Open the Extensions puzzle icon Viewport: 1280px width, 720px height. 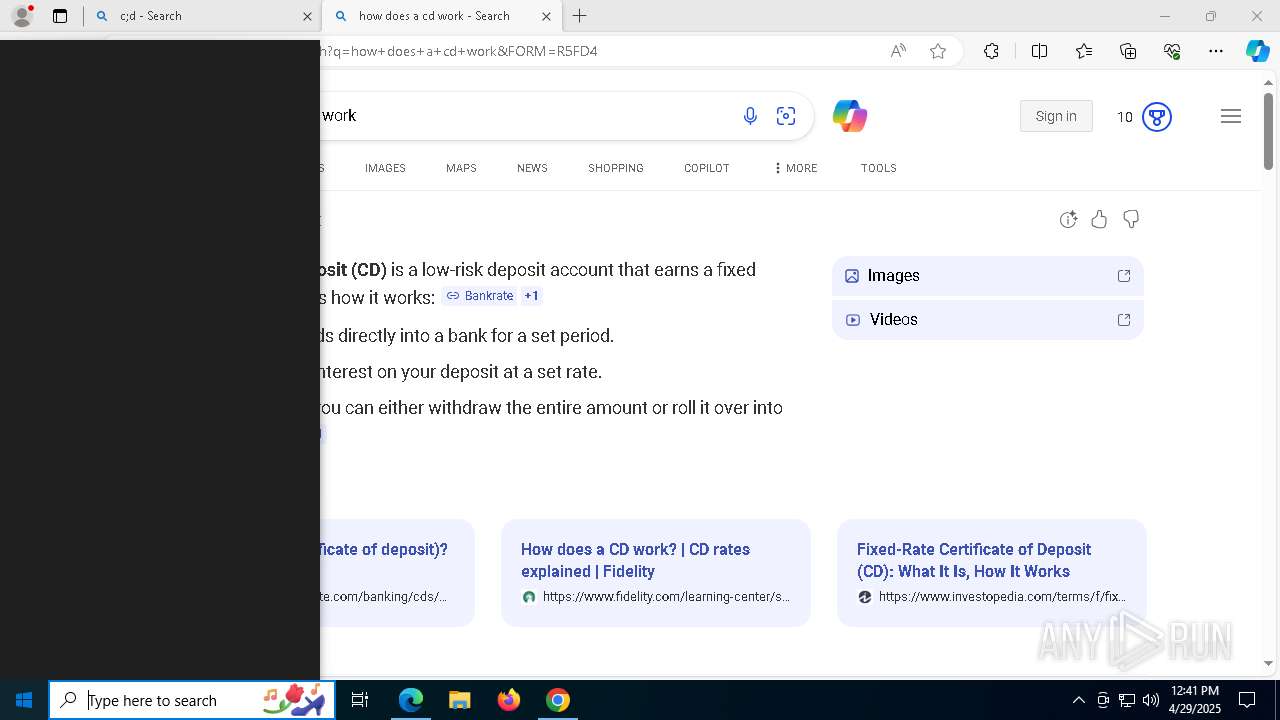click(x=991, y=51)
